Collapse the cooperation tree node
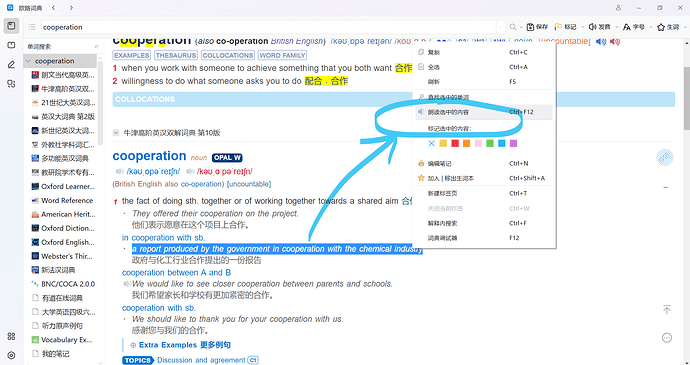The image size is (690, 365). pos(29,61)
